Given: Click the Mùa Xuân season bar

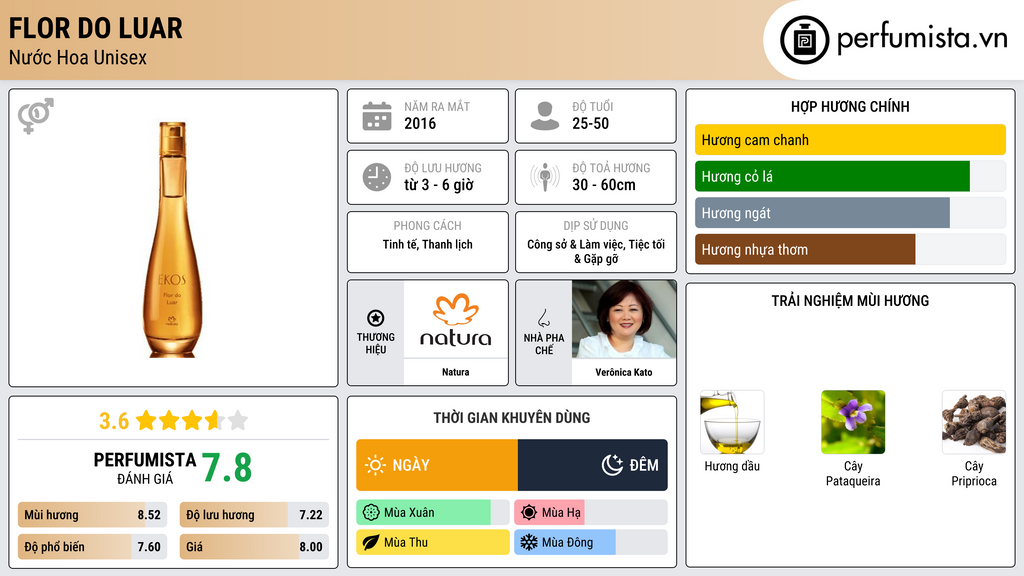Looking at the screenshot, I should tap(433, 513).
